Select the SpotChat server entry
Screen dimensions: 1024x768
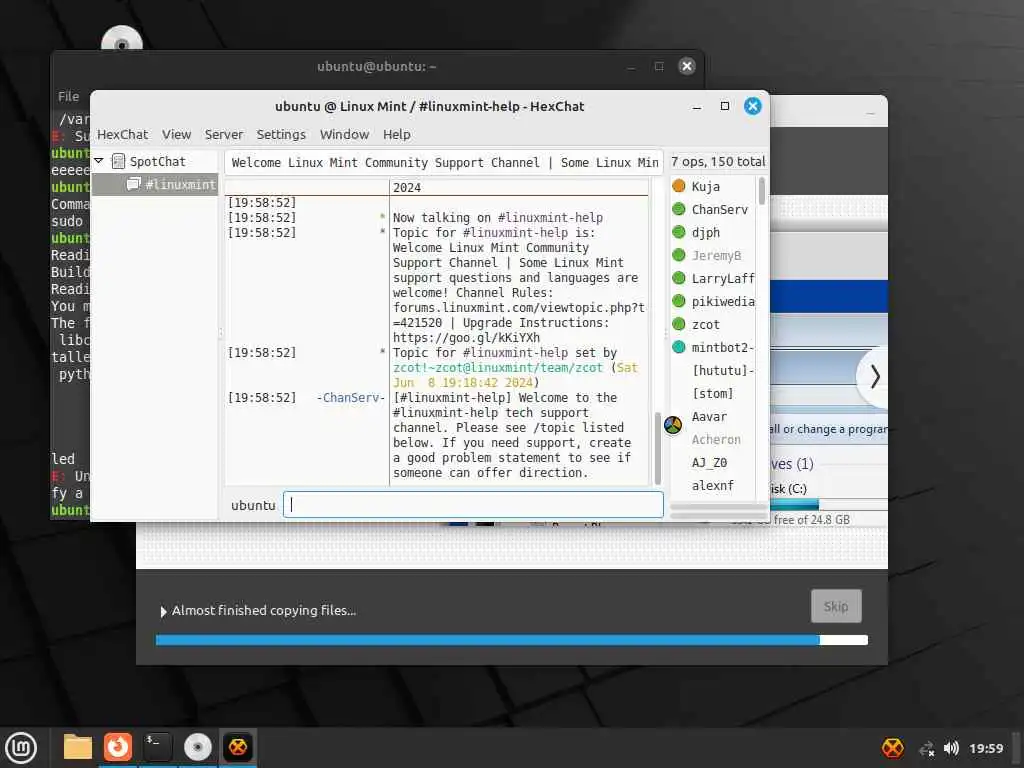click(x=157, y=161)
